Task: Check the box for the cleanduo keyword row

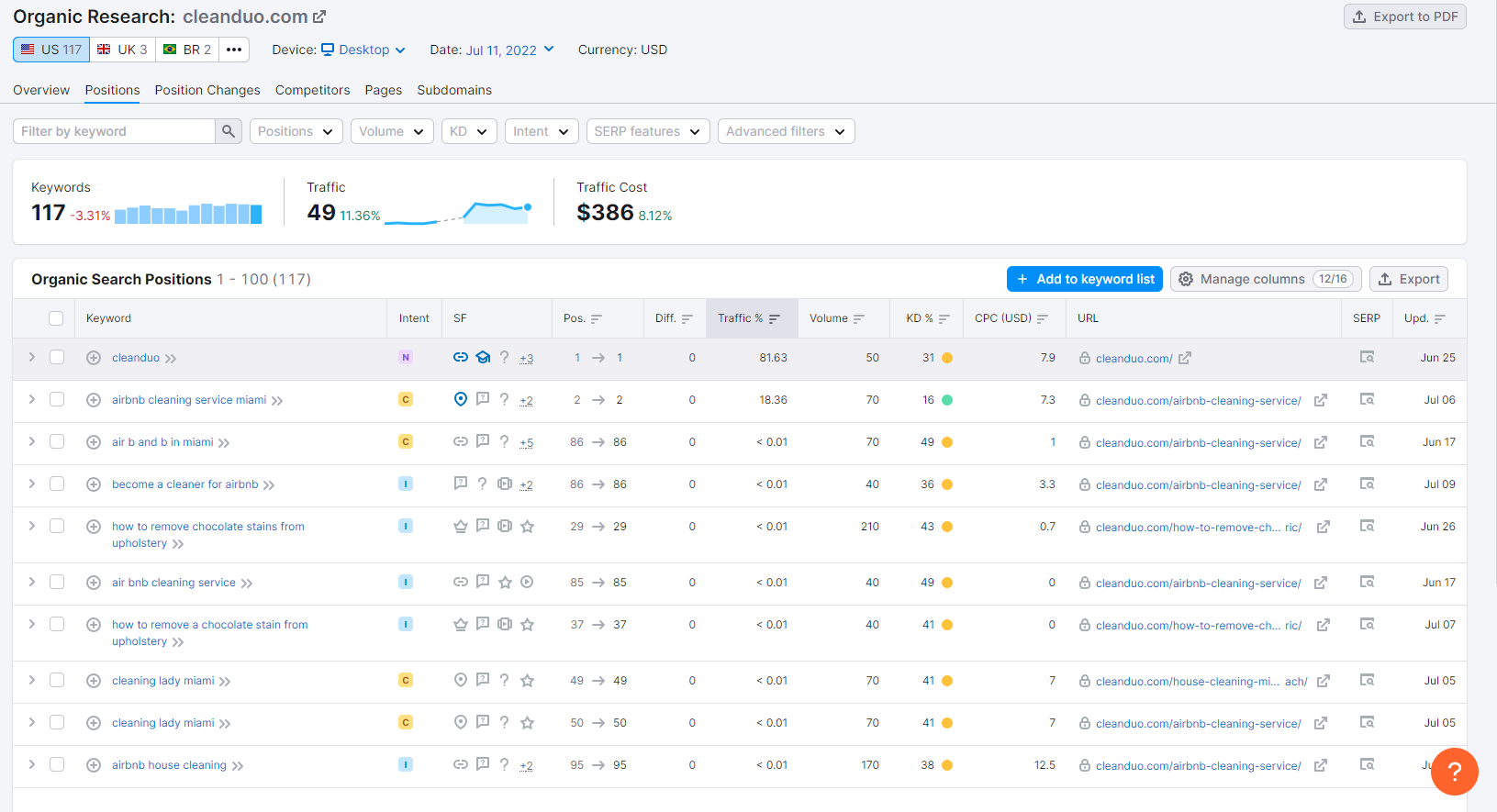Action: (x=57, y=358)
